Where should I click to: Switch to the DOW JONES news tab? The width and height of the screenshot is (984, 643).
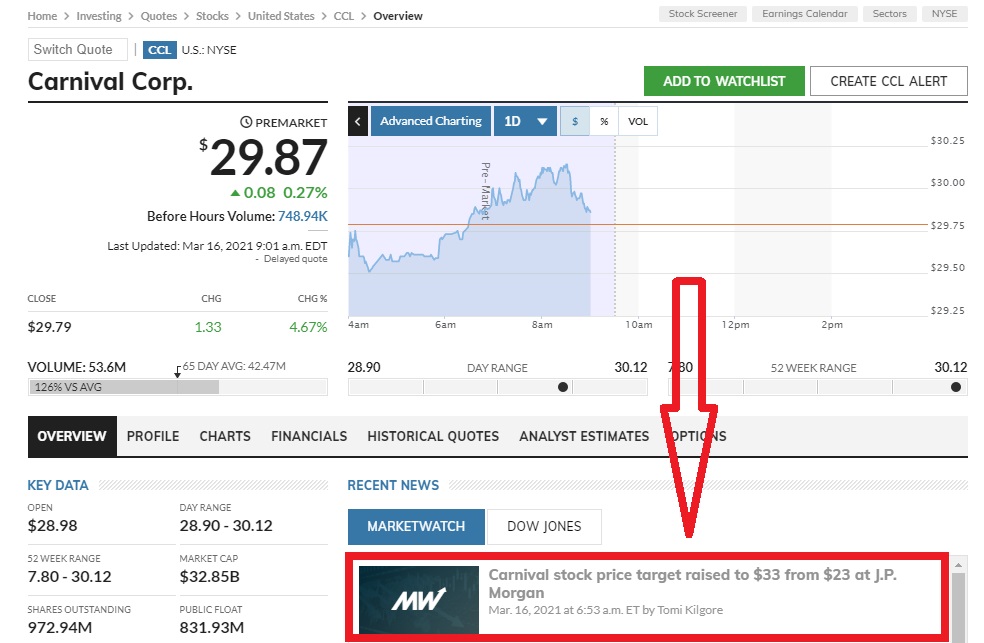click(544, 527)
